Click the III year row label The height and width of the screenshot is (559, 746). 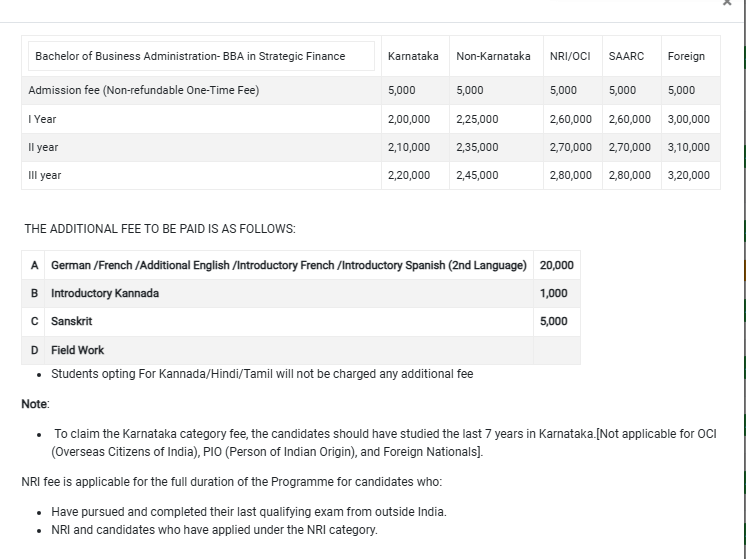[45, 175]
